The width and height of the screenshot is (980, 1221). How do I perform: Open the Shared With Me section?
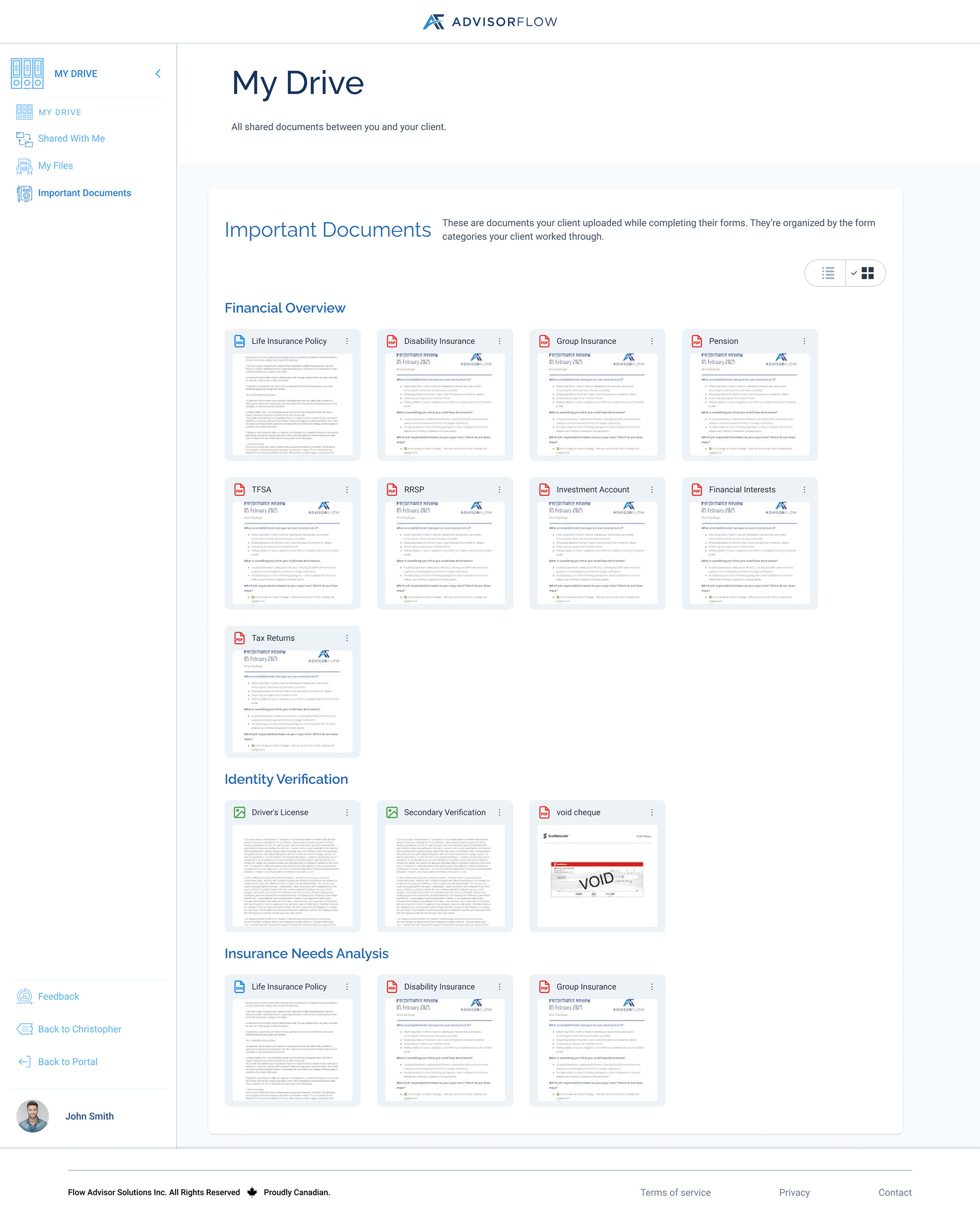(x=71, y=138)
